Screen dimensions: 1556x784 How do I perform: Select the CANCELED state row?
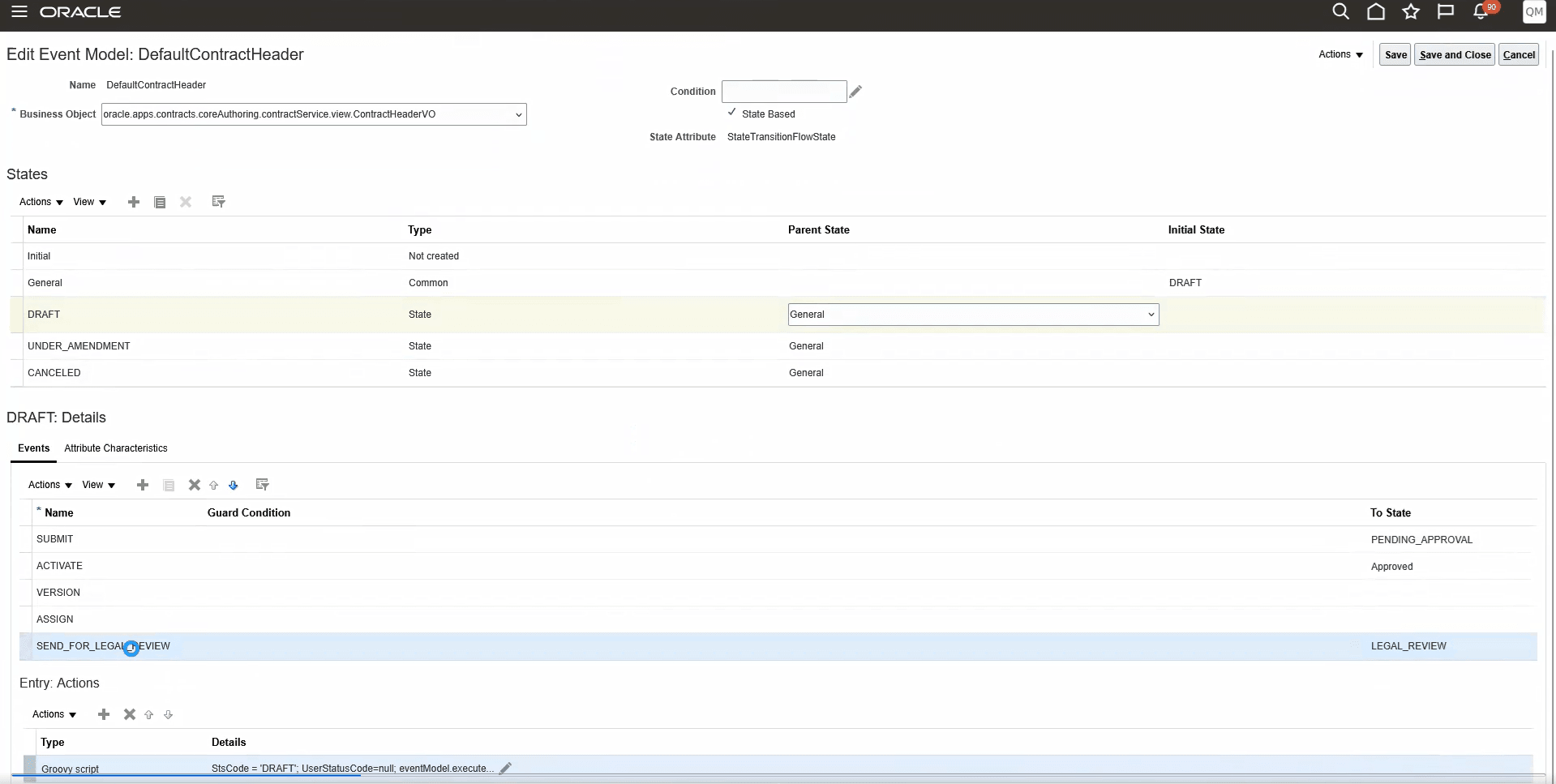click(778, 373)
